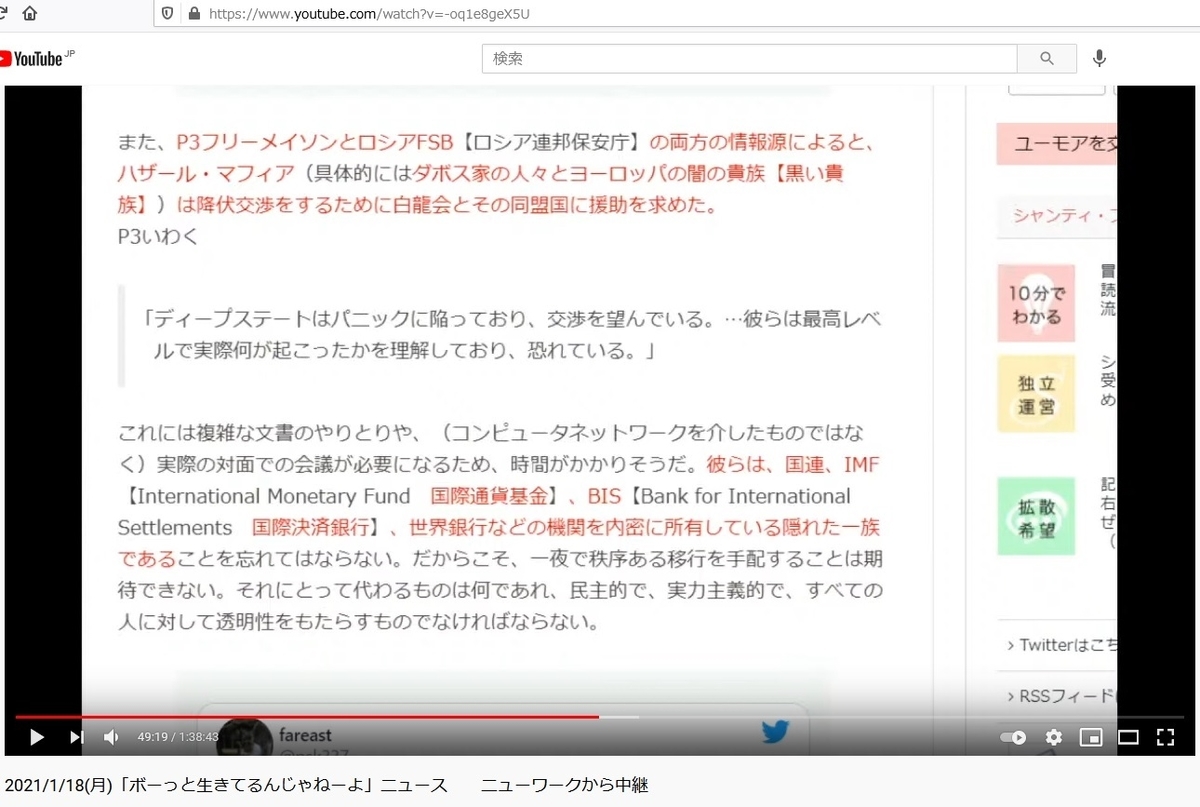Play the YouTube video
1200x807 pixels.
(37, 737)
